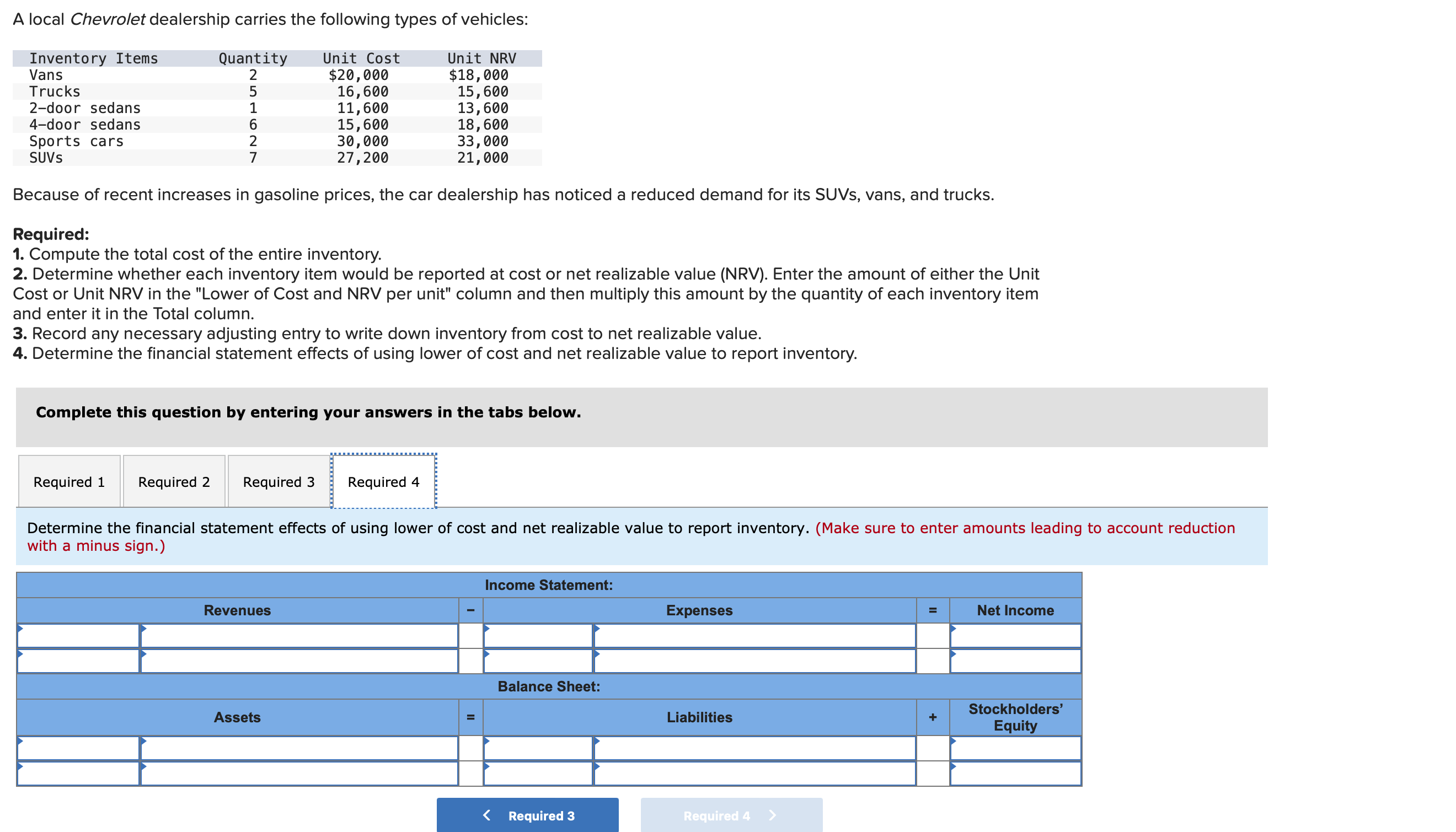
Task: Click the Required 4 tab
Action: tap(383, 482)
